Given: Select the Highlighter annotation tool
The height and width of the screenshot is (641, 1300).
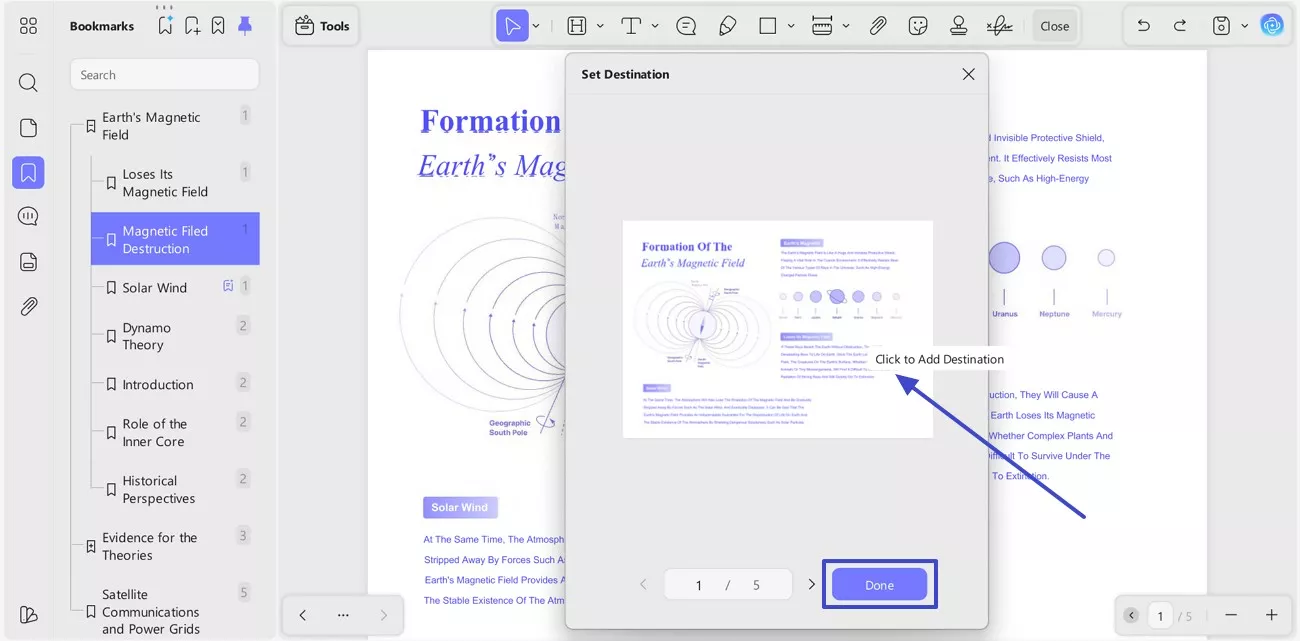Looking at the screenshot, I should tap(727, 25).
